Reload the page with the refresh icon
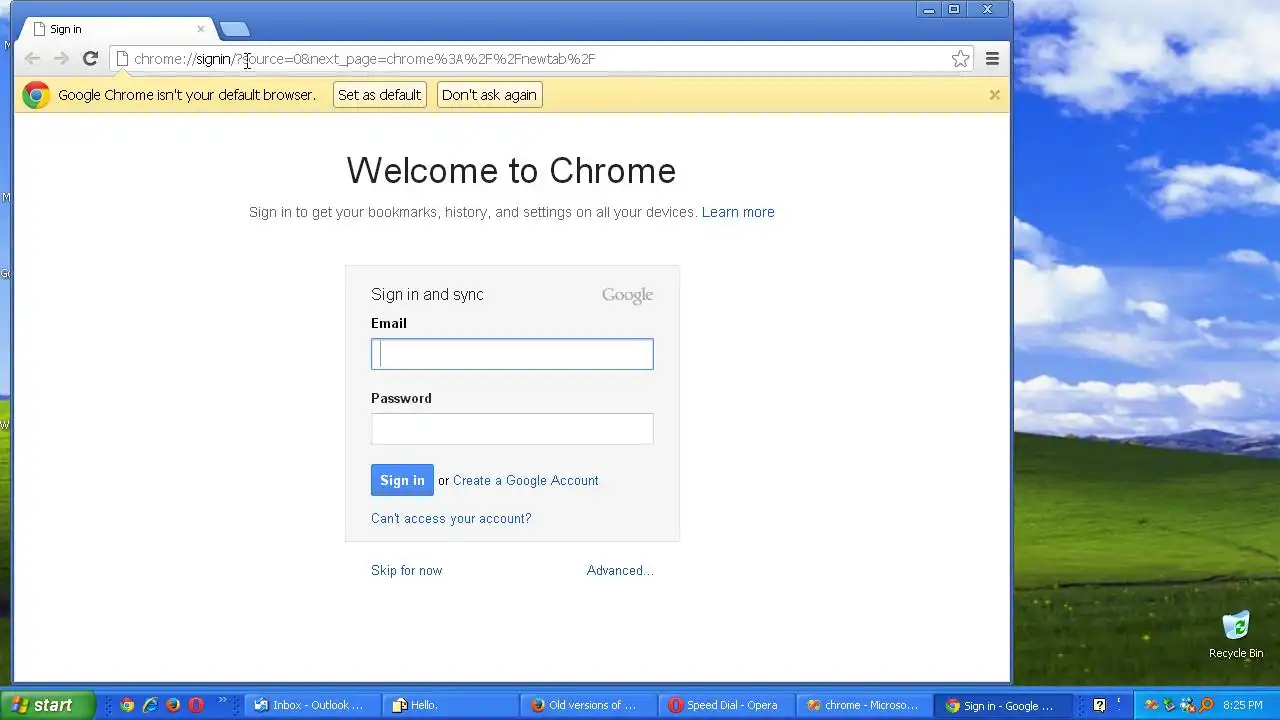This screenshot has width=1280, height=720. click(x=90, y=59)
